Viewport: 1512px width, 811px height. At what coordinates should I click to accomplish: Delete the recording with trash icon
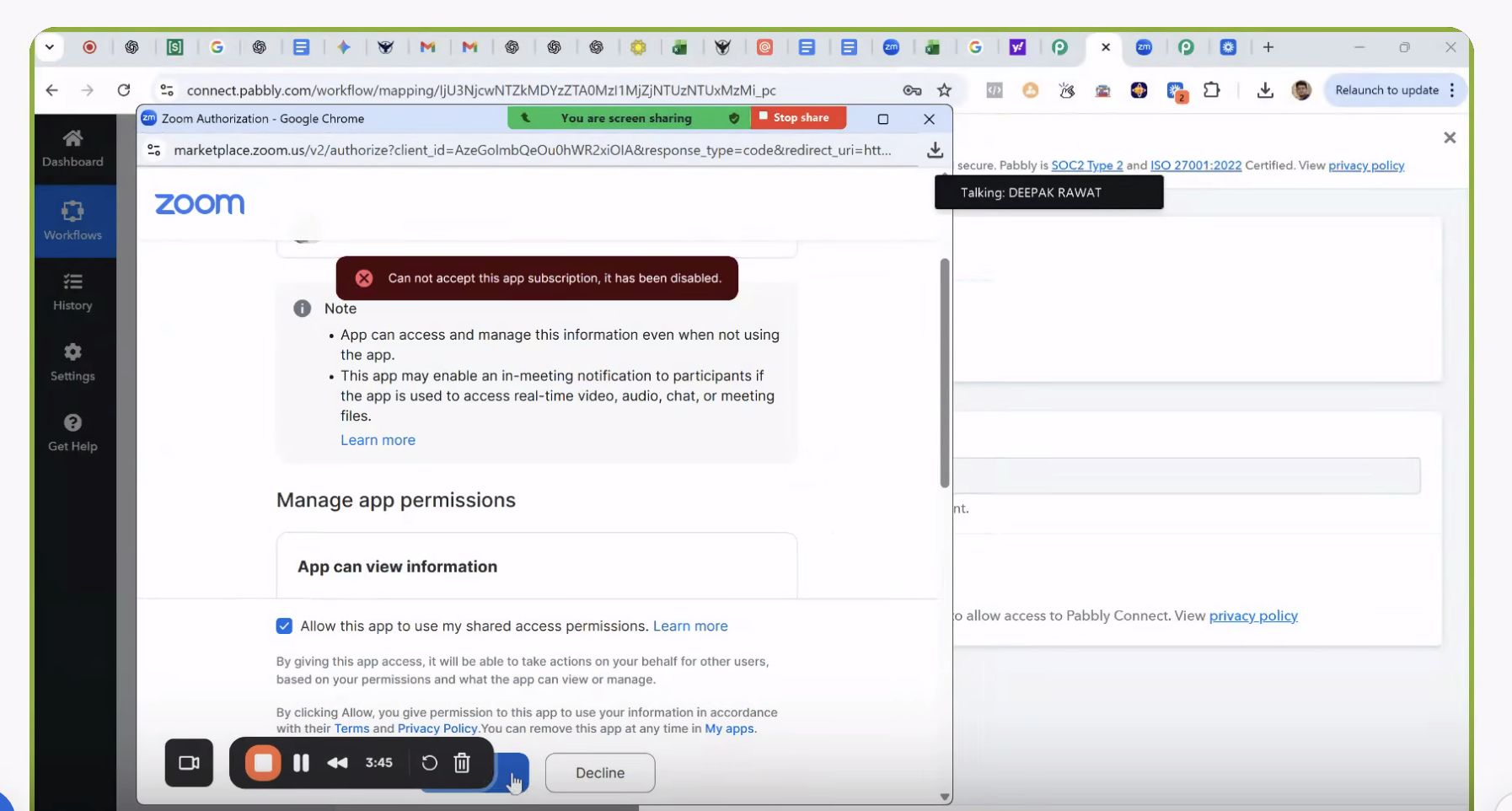point(462,763)
